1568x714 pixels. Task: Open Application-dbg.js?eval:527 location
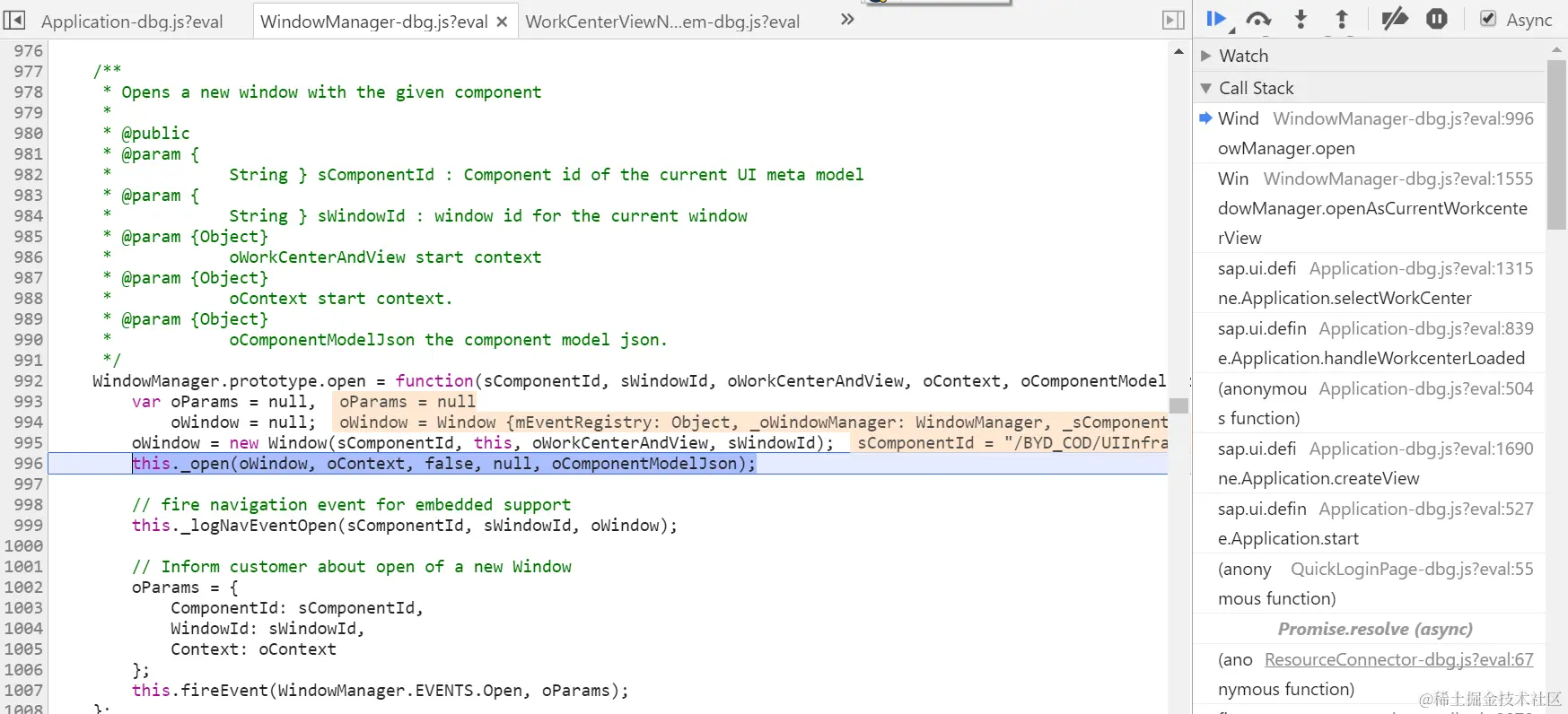(1426, 509)
